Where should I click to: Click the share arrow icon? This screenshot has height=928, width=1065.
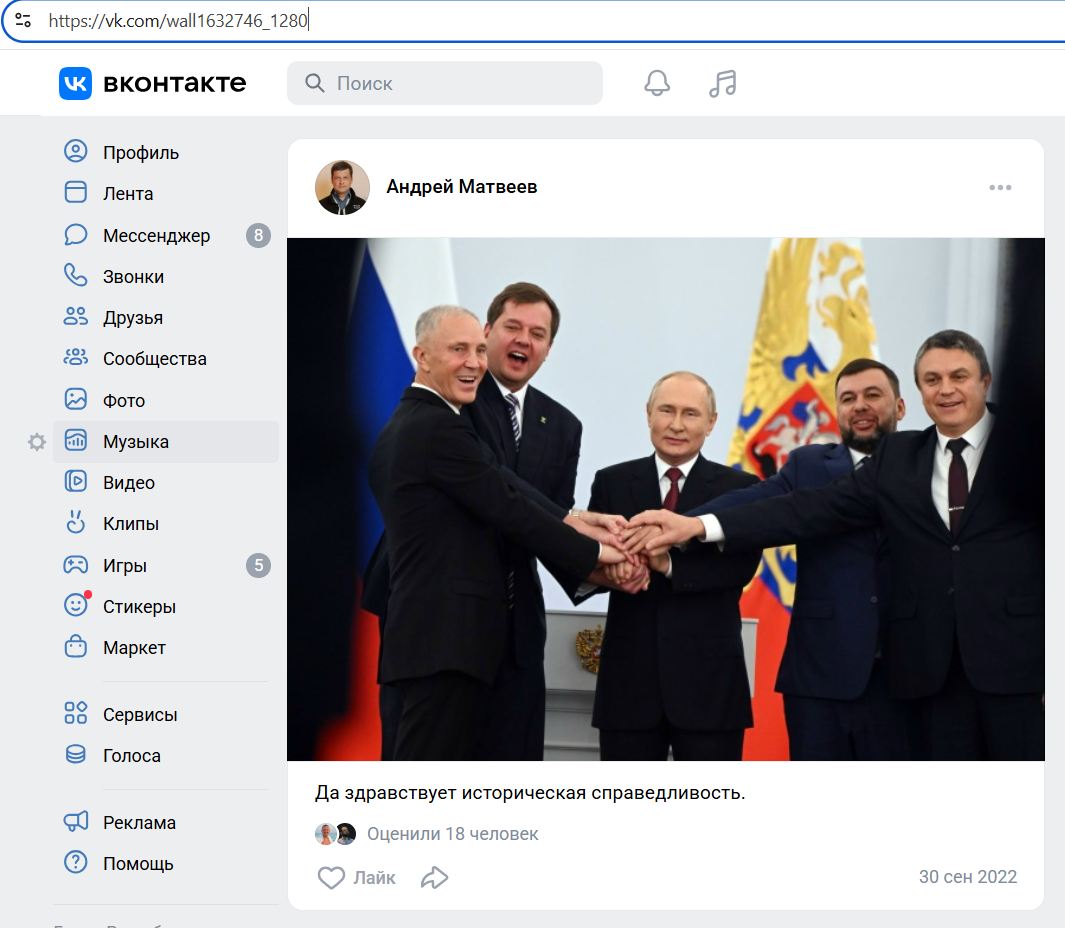(434, 878)
